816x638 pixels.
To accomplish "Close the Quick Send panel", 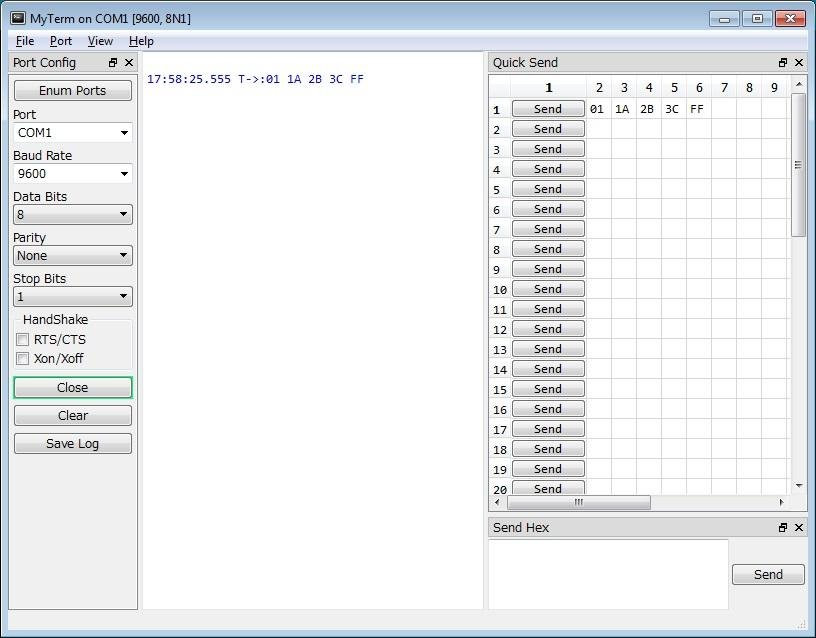I will [x=799, y=63].
